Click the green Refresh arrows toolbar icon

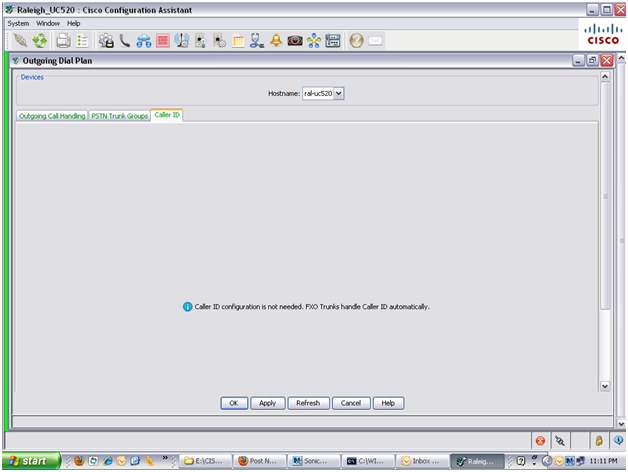(40, 40)
